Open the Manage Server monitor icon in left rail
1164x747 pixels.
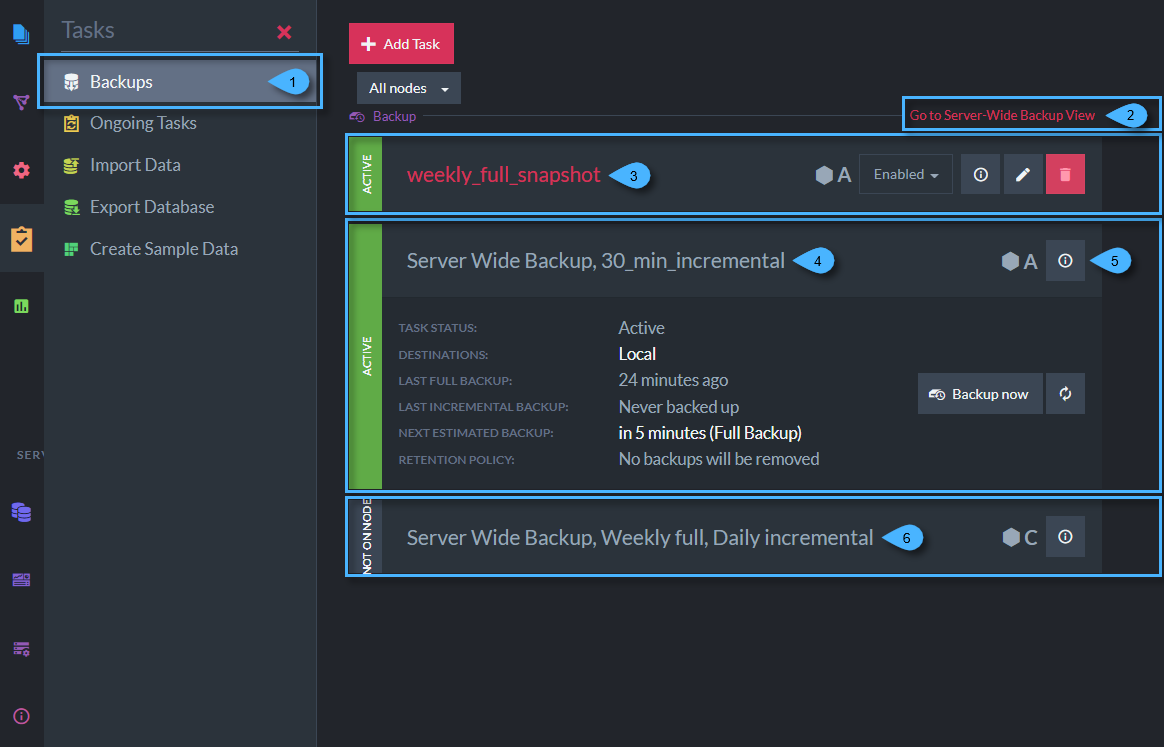[x=21, y=580]
